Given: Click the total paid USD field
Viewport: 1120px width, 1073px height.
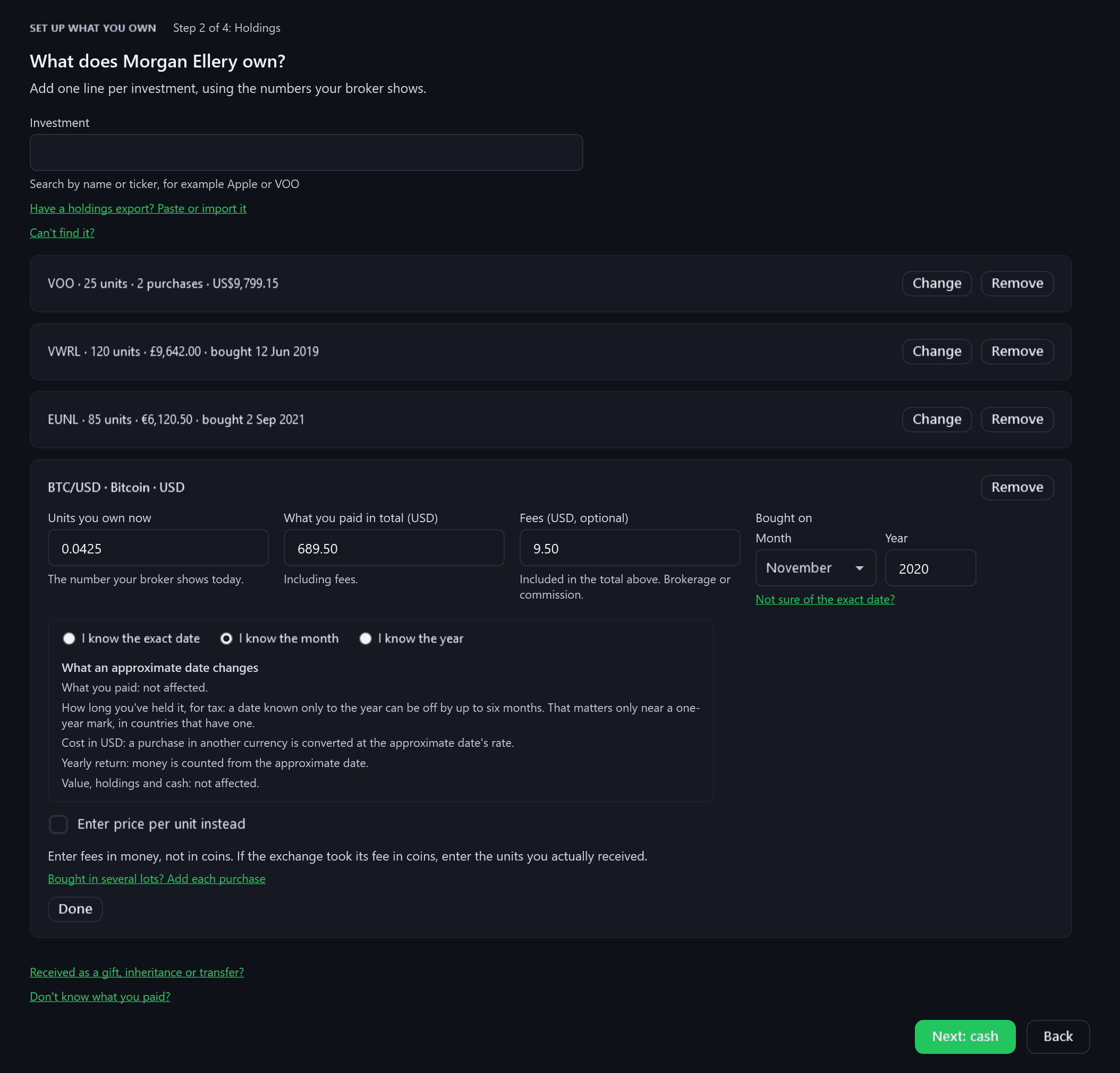Looking at the screenshot, I should (x=394, y=547).
